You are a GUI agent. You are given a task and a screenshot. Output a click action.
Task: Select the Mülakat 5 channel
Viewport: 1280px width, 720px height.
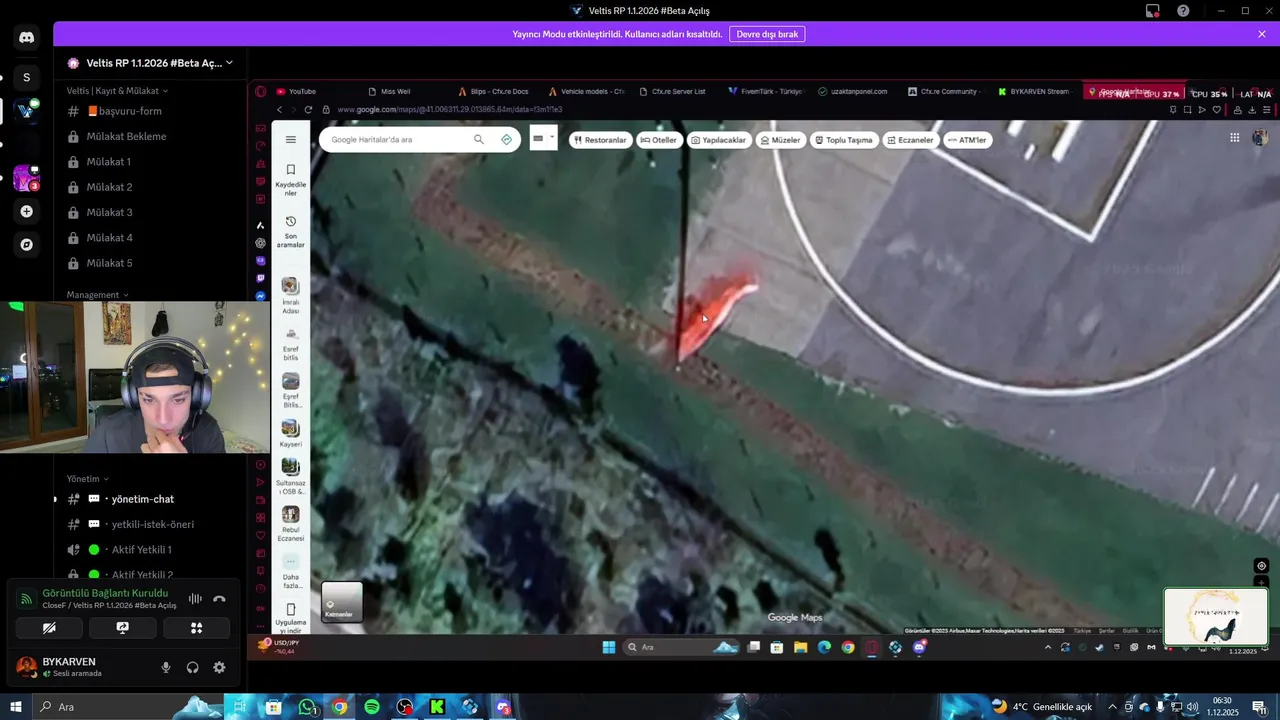pyautogui.click(x=109, y=263)
